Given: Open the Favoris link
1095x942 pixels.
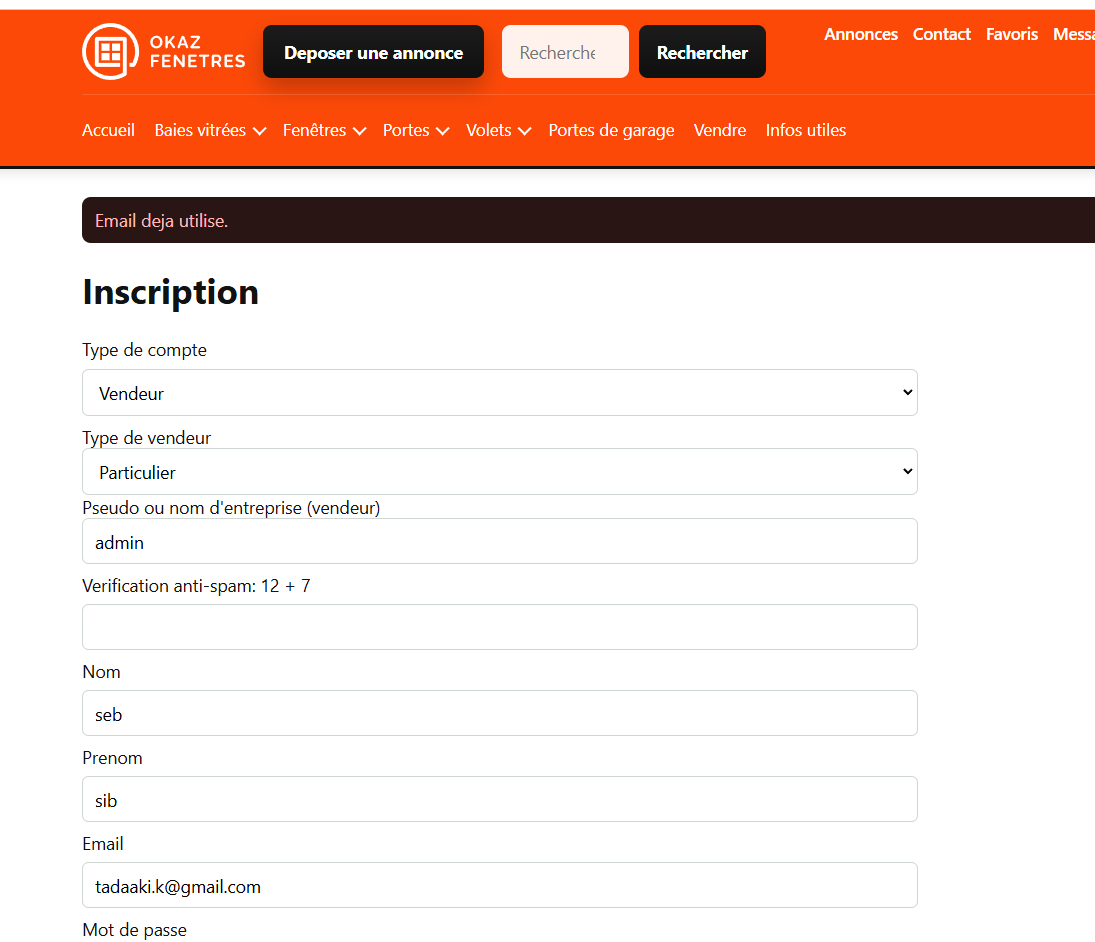Looking at the screenshot, I should pyautogui.click(x=1011, y=34).
